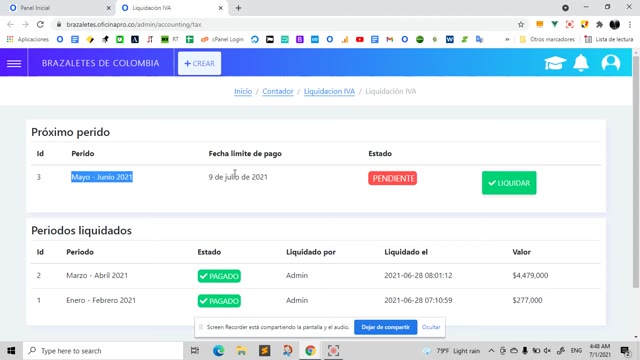This screenshot has height=360, width=640.
Task: Open the Chrome extensions puzzle icon
Action: pos(599,24)
